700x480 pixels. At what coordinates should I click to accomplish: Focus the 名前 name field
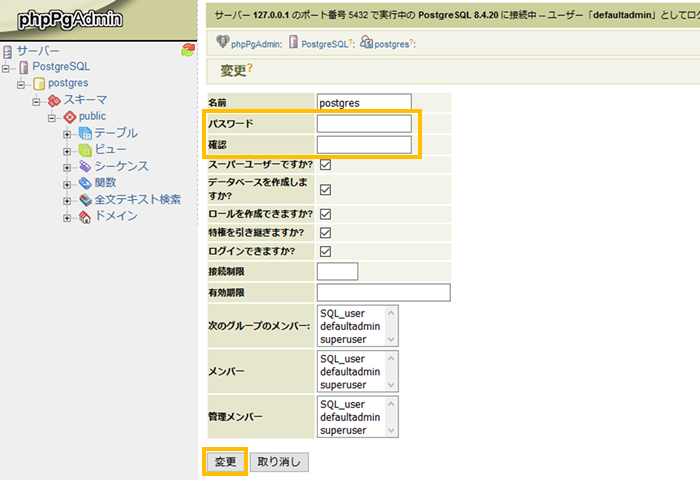coord(364,103)
